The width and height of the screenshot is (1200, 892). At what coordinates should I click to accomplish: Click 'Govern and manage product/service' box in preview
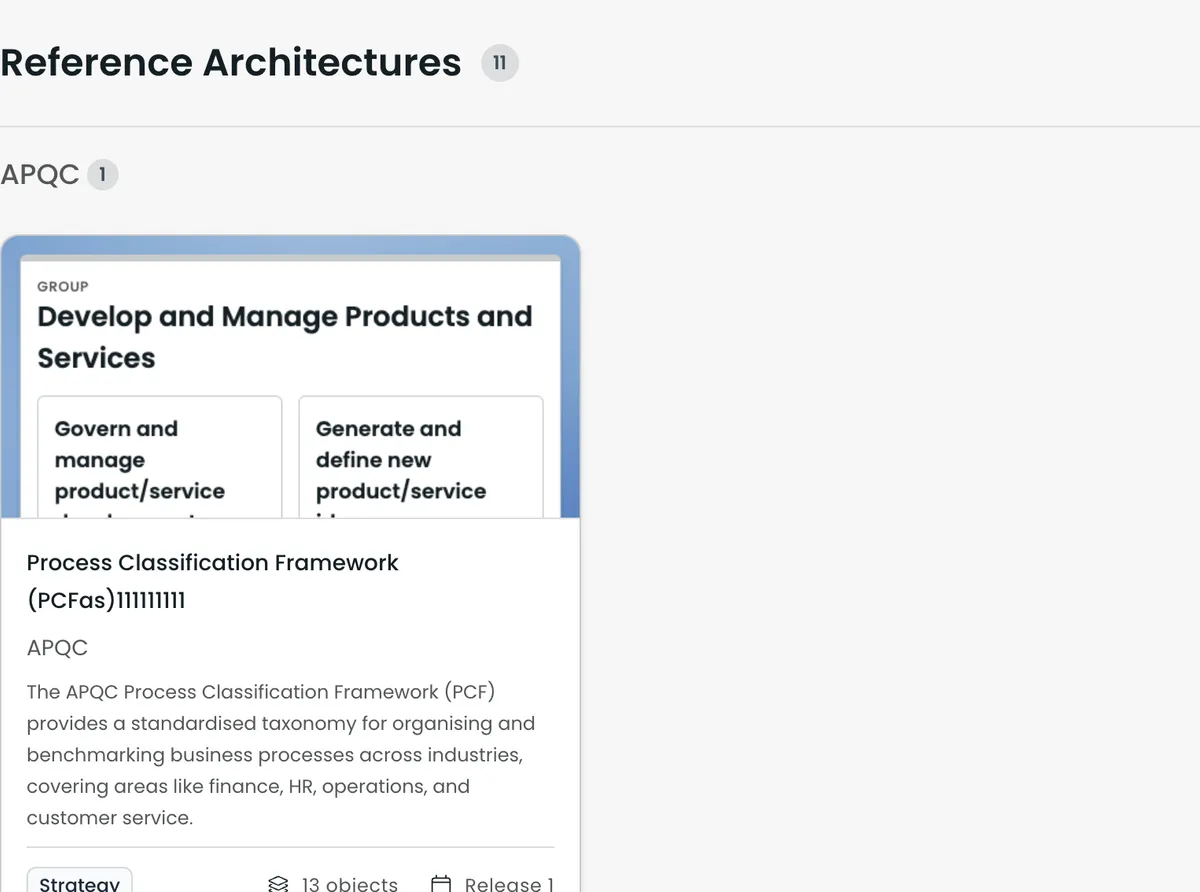tap(160, 457)
